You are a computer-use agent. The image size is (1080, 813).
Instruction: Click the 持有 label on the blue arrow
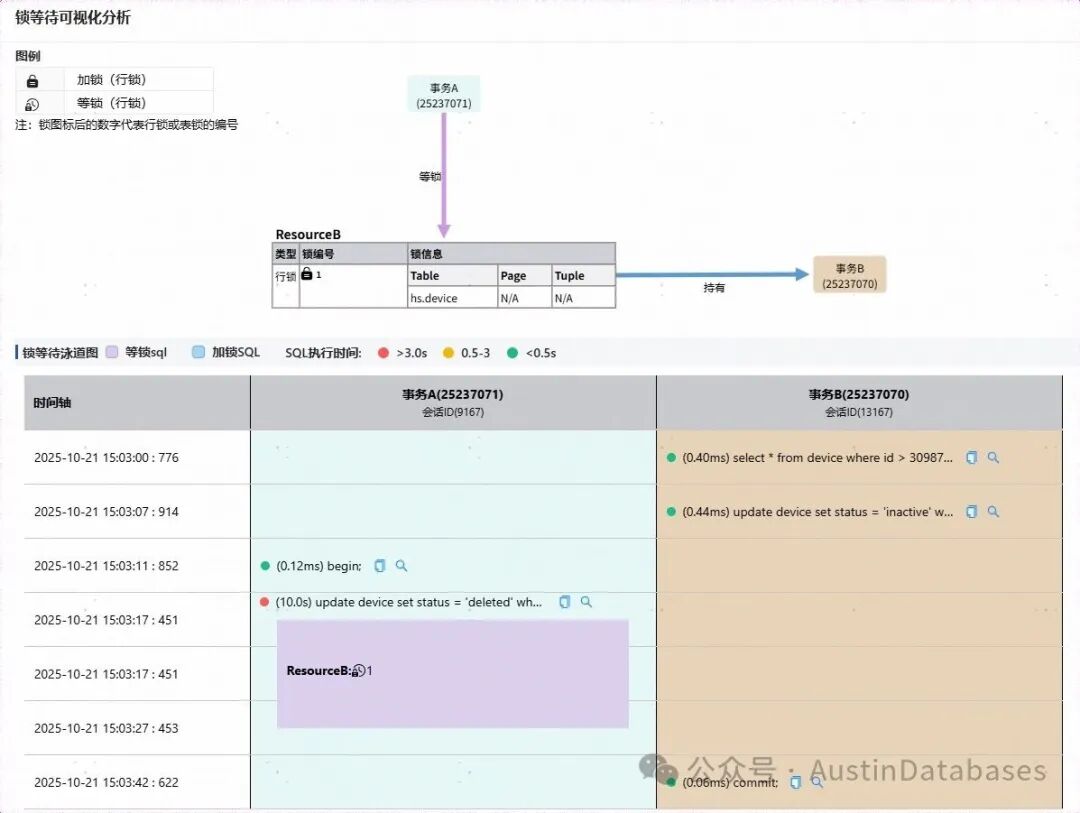714,287
